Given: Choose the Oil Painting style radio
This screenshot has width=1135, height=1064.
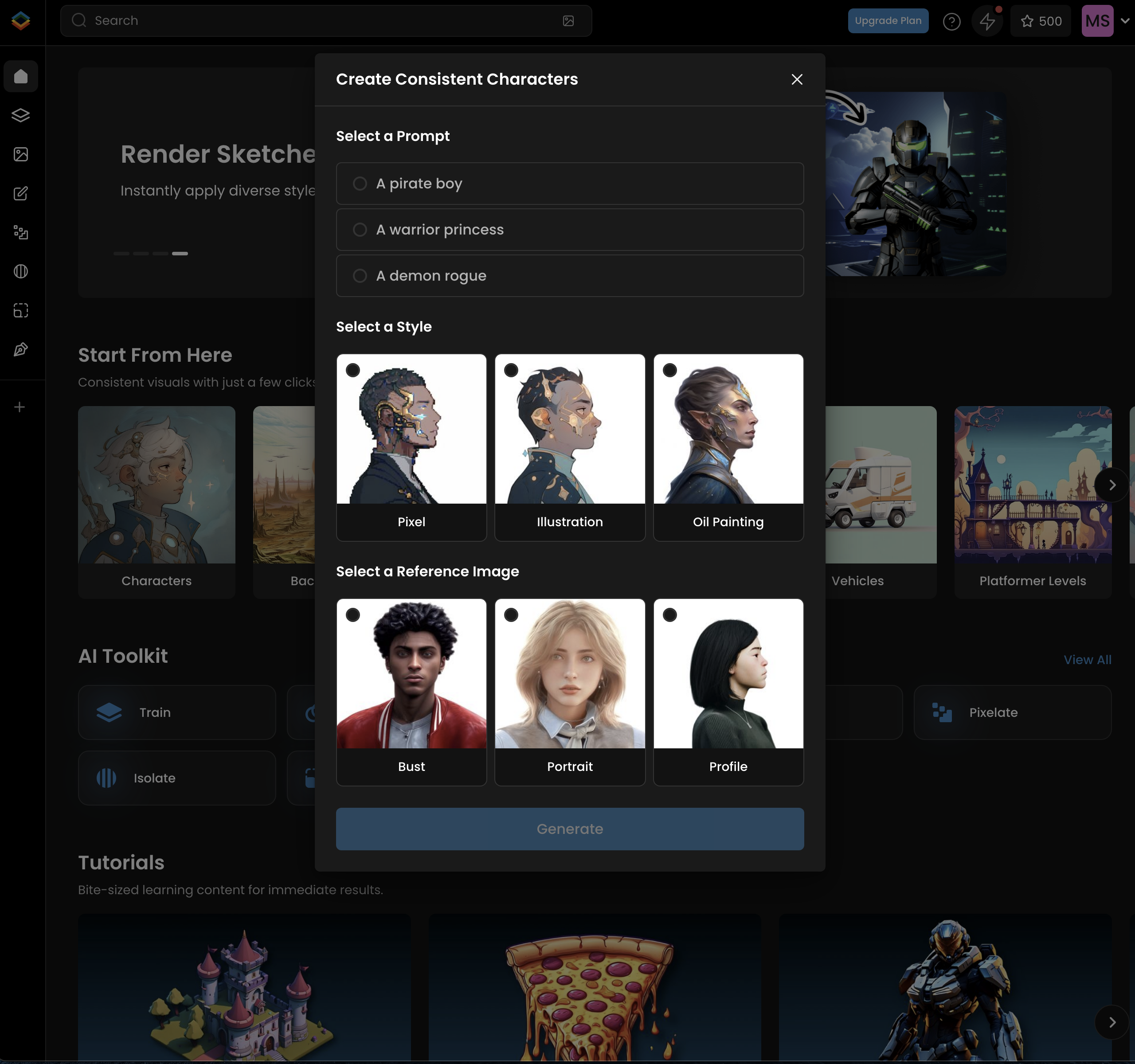Looking at the screenshot, I should pos(670,371).
